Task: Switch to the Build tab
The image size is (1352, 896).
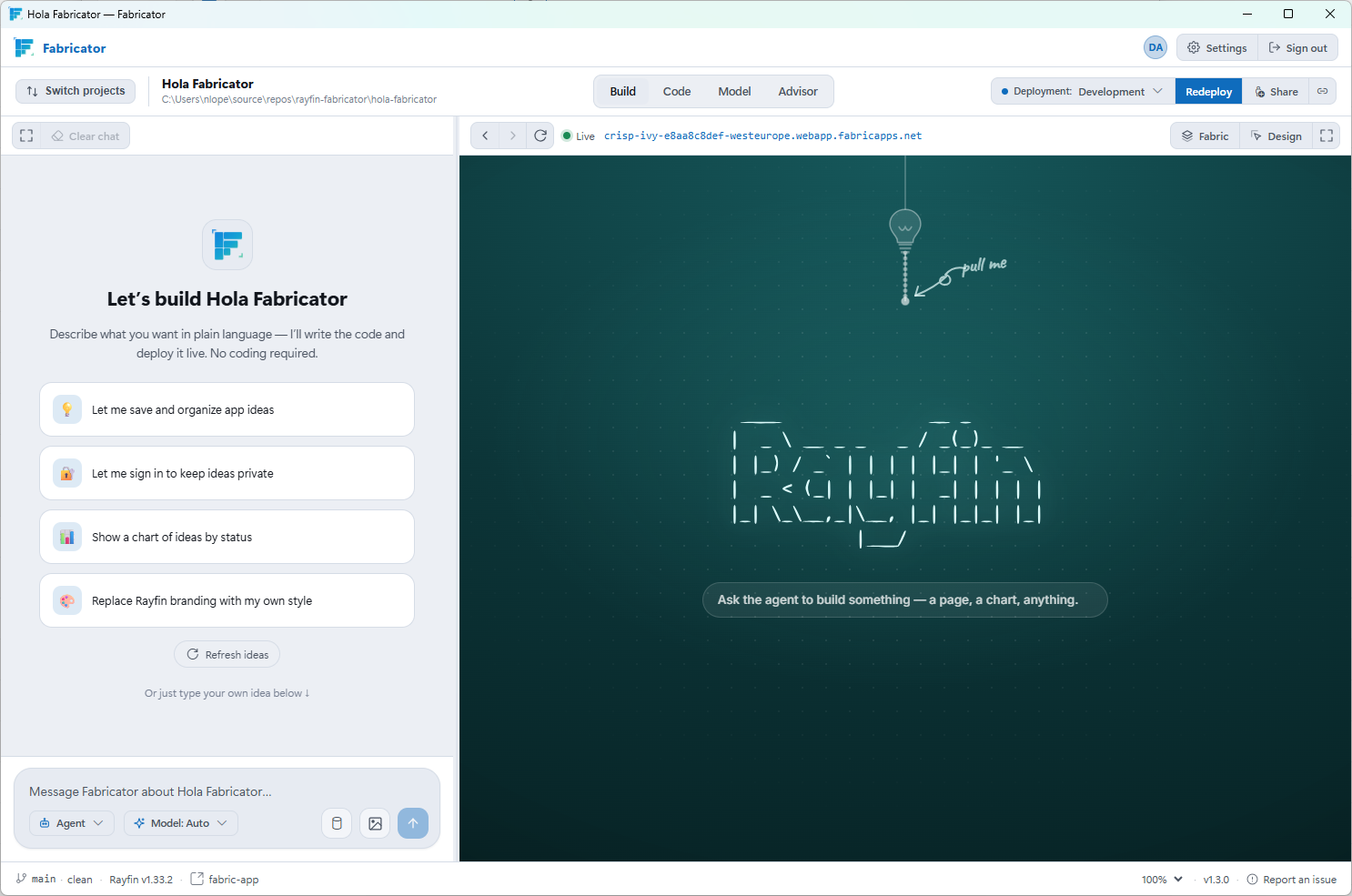Action: tap(623, 92)
